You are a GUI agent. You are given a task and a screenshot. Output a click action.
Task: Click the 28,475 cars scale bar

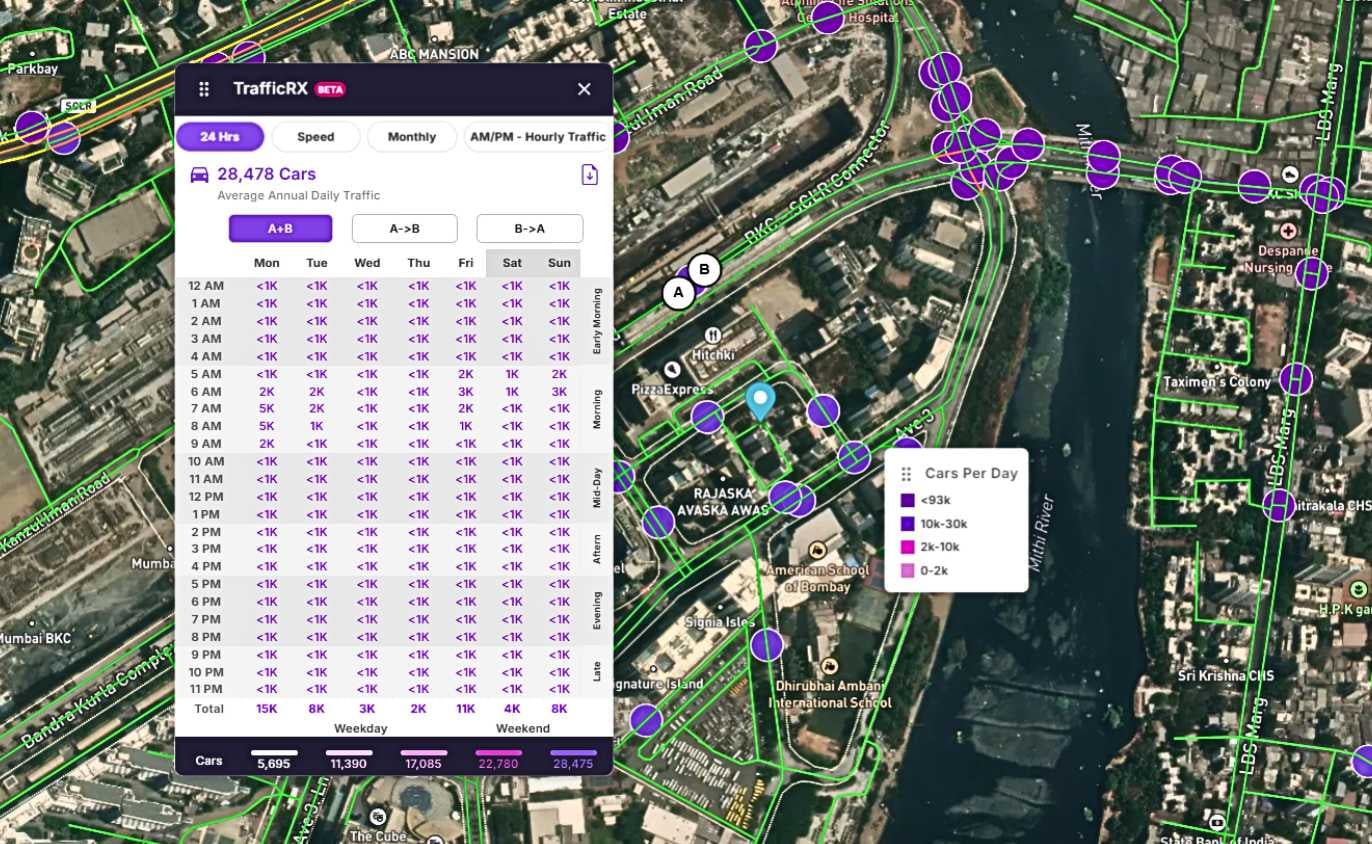573,753
